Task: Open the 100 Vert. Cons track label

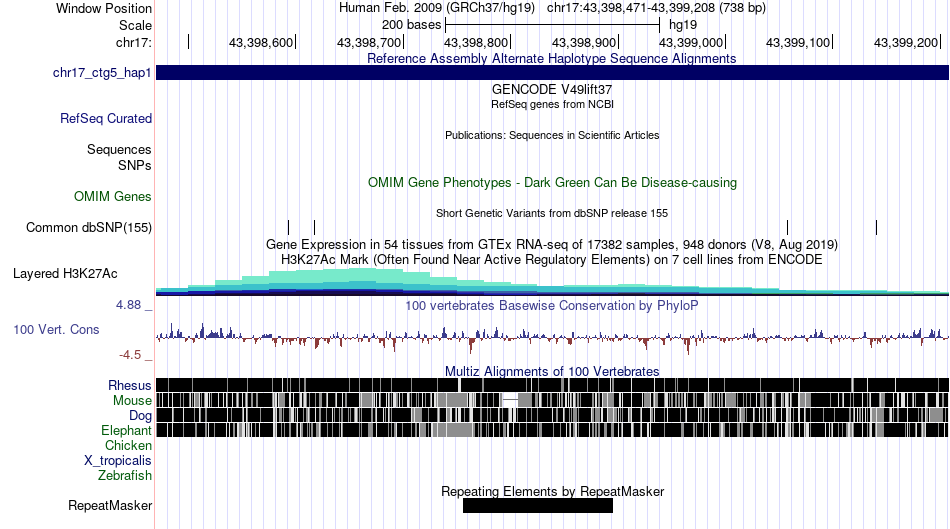Action: tap(56, 329)
